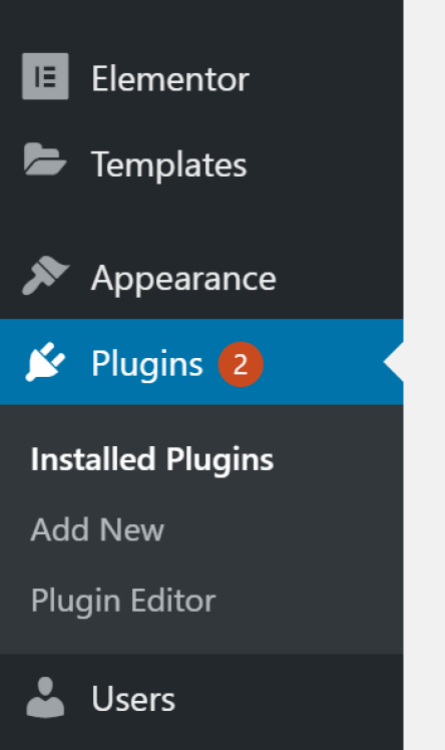Click the Users person silhouette icon
445x750 pixels.
(45, 697)
